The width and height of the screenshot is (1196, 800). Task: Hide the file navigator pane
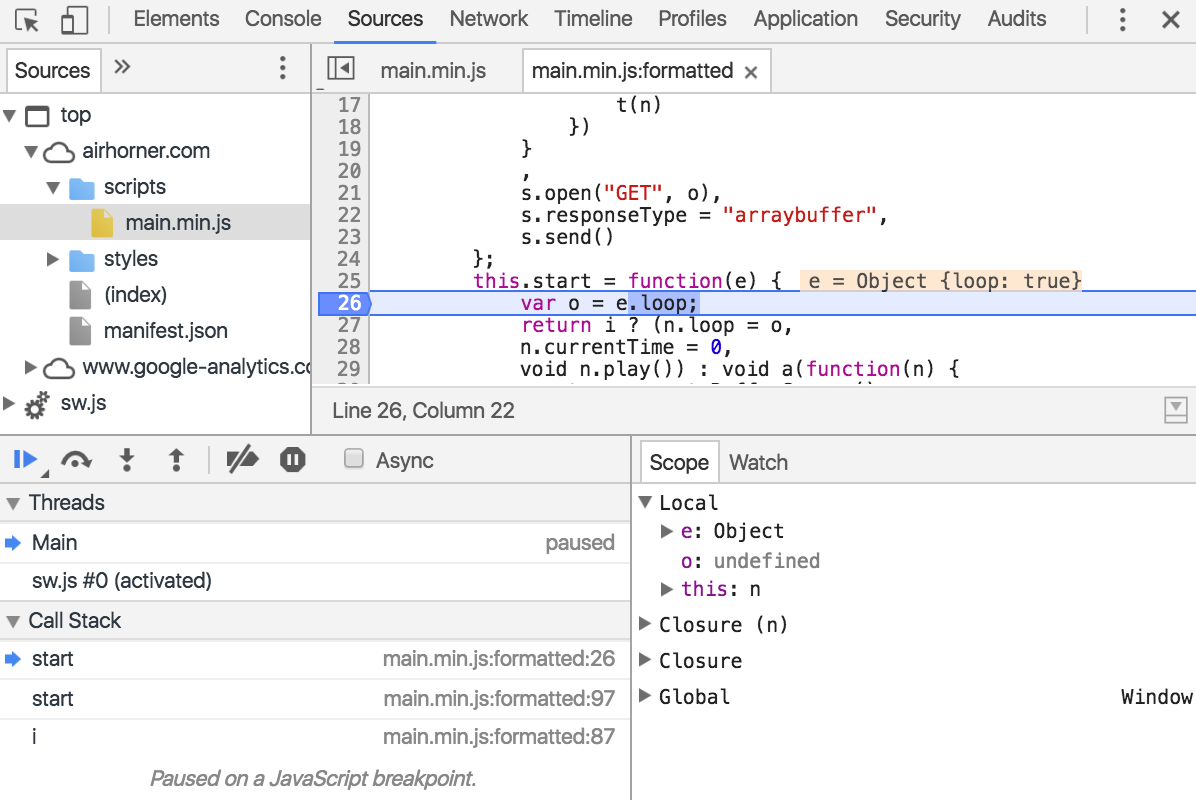pos(340,69)
